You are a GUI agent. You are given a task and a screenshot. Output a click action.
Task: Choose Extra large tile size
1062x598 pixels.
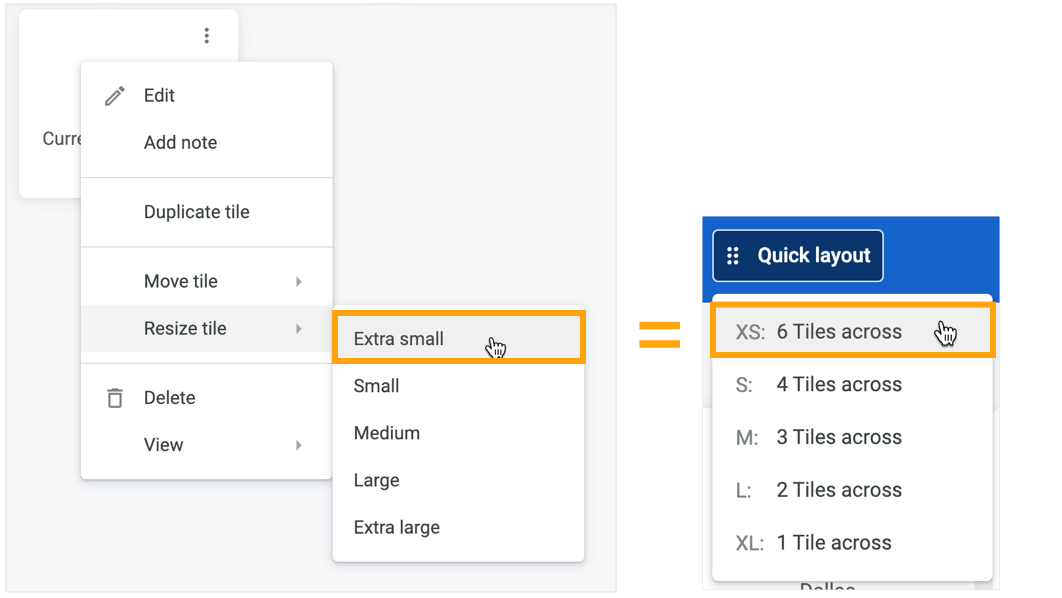[459, 528]
